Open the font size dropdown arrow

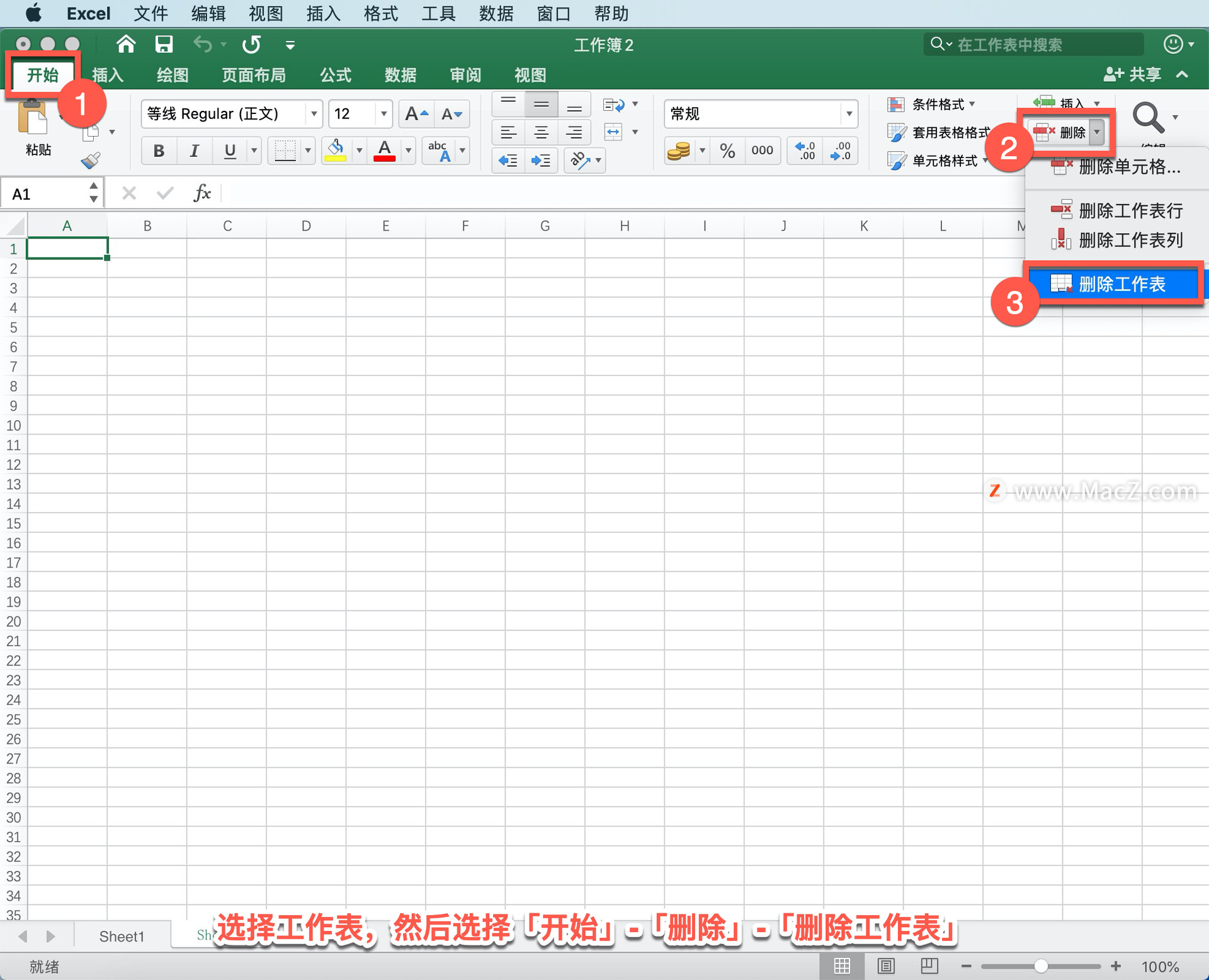click(383, 114)
